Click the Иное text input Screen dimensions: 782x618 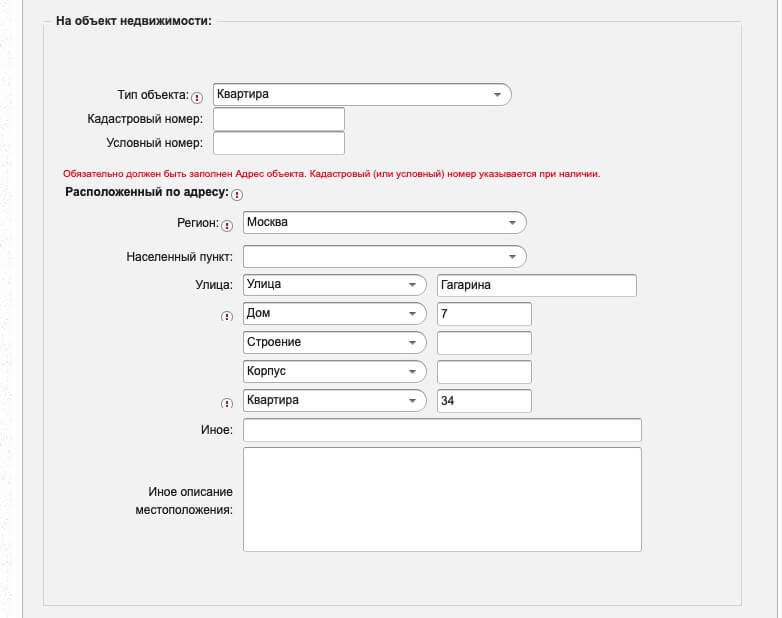442,430
